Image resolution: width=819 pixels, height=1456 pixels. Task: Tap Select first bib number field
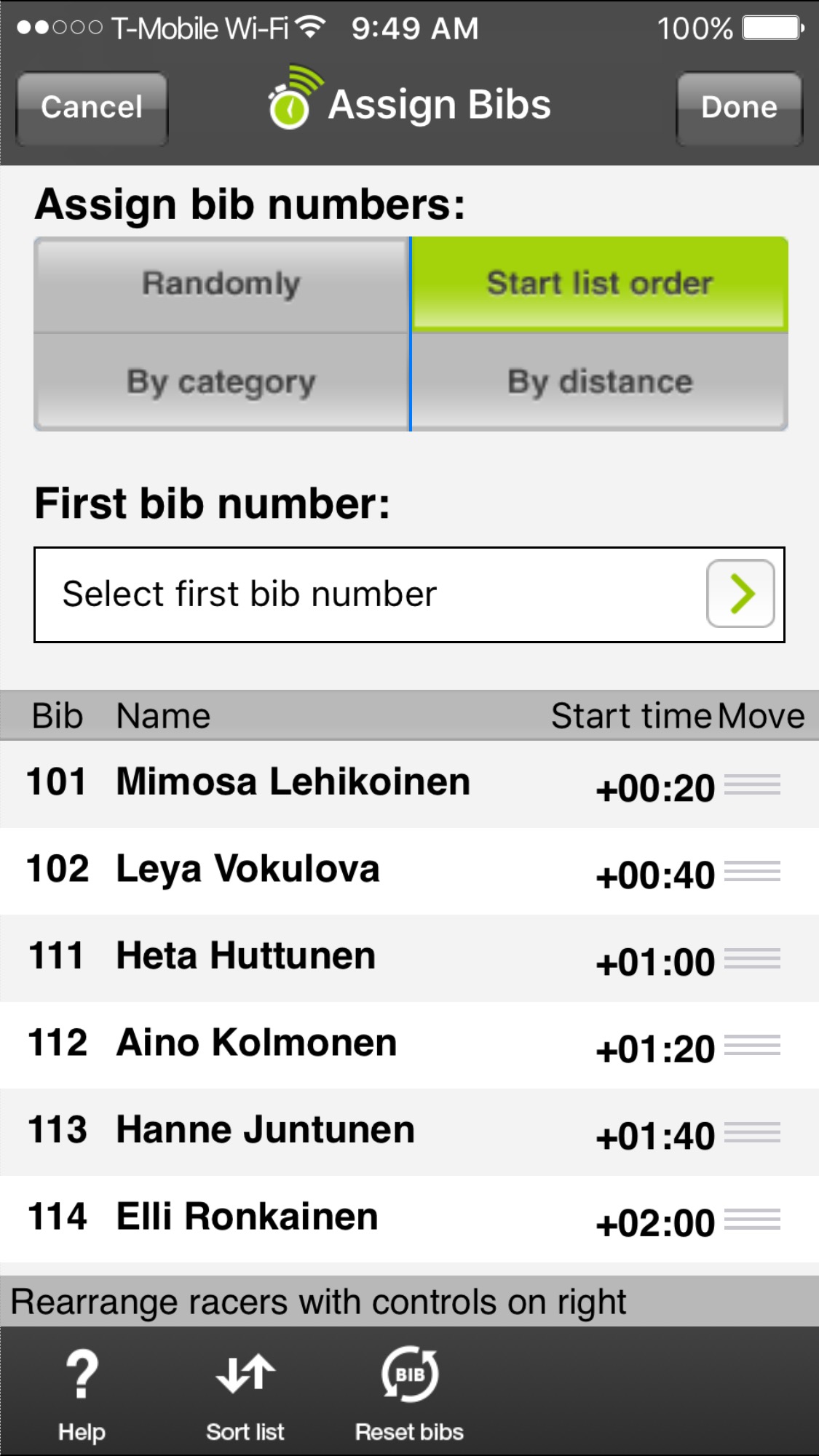(x=364, y=594)
